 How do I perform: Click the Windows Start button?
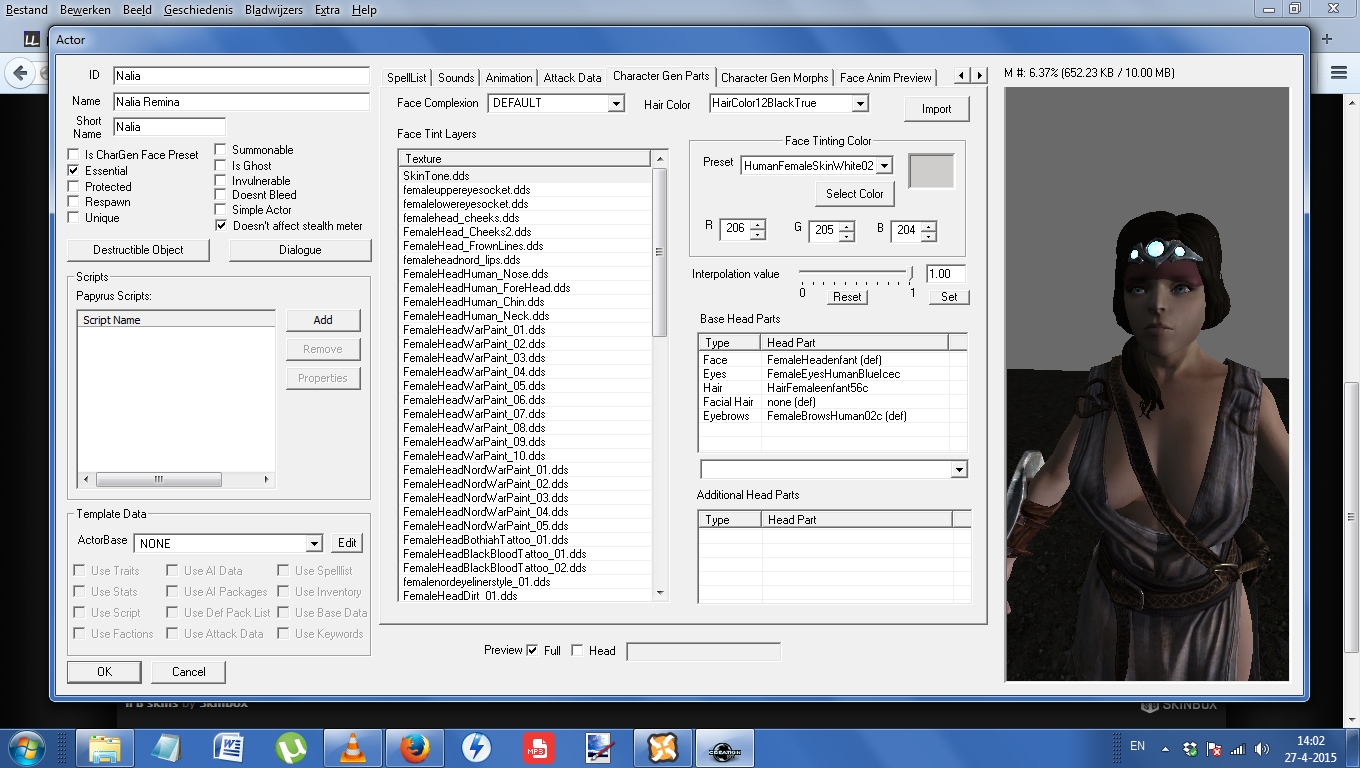[26, 747]
